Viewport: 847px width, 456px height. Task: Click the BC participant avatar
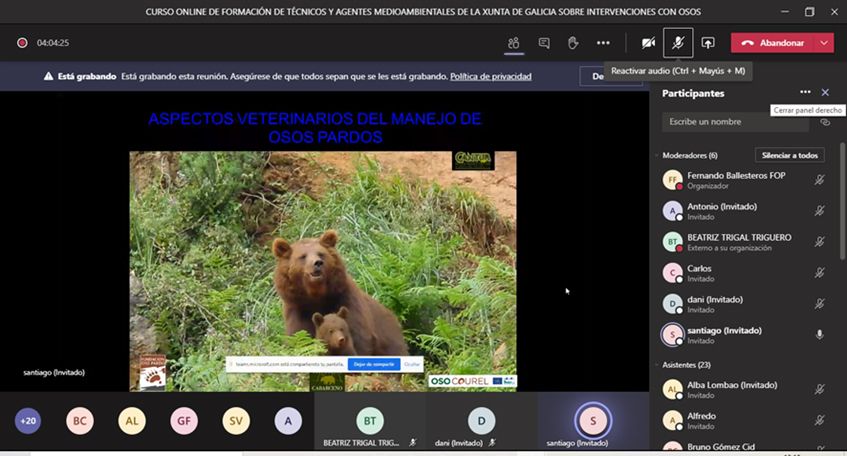[80, 421]
